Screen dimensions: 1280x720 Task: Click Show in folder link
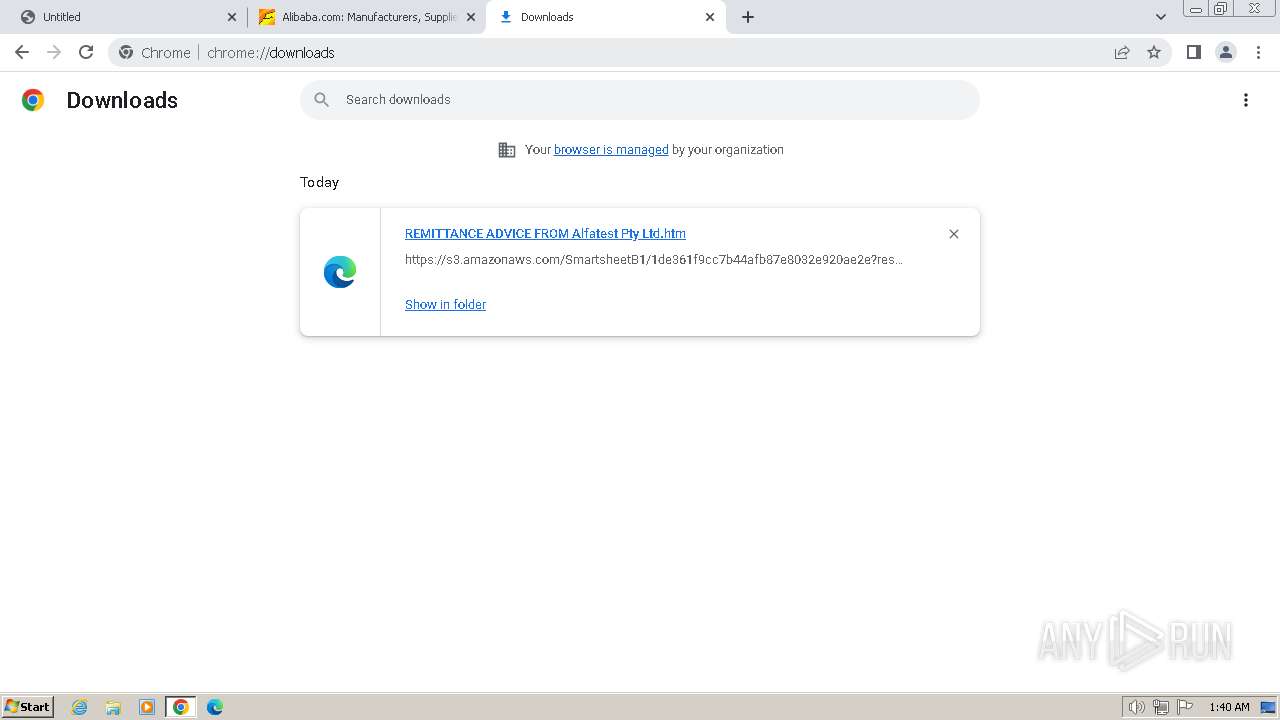[x=445, y=305]
